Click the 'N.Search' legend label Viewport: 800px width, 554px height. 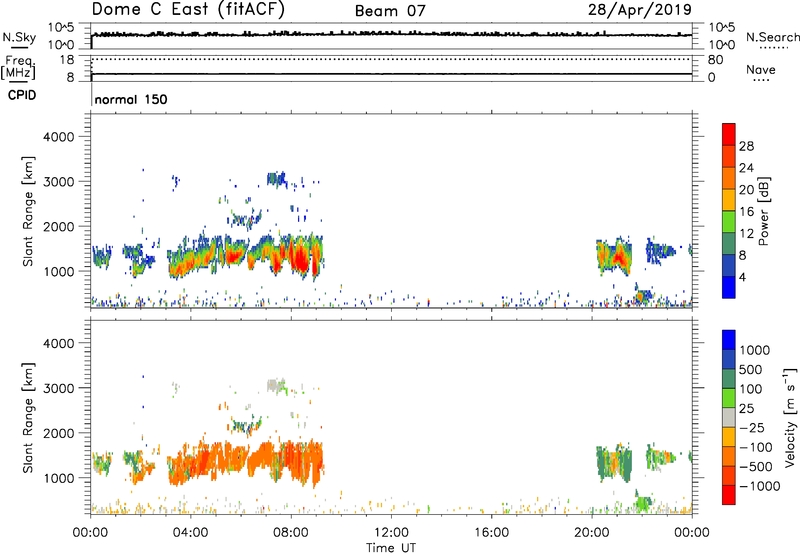772,37
